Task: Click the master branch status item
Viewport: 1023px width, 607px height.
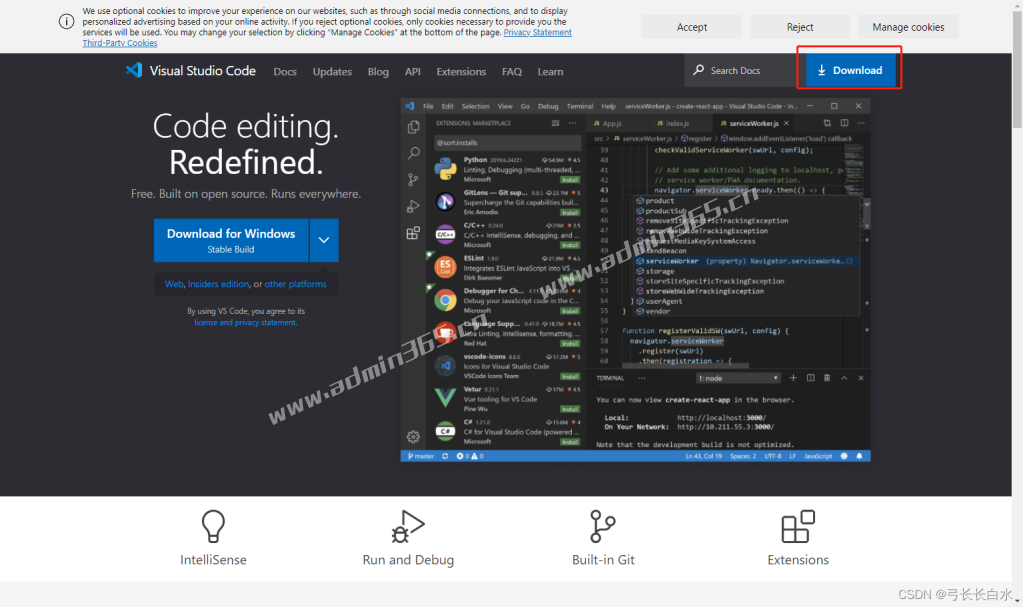Action: click(x=421, y=456)
